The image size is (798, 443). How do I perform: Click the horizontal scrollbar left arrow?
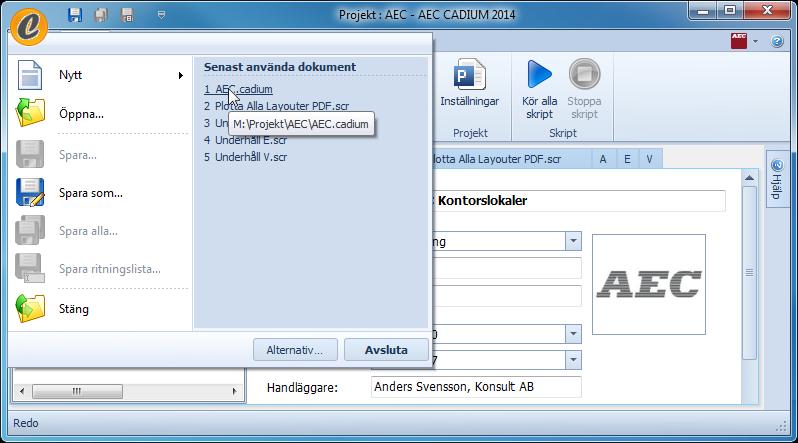tap(22, 391)
